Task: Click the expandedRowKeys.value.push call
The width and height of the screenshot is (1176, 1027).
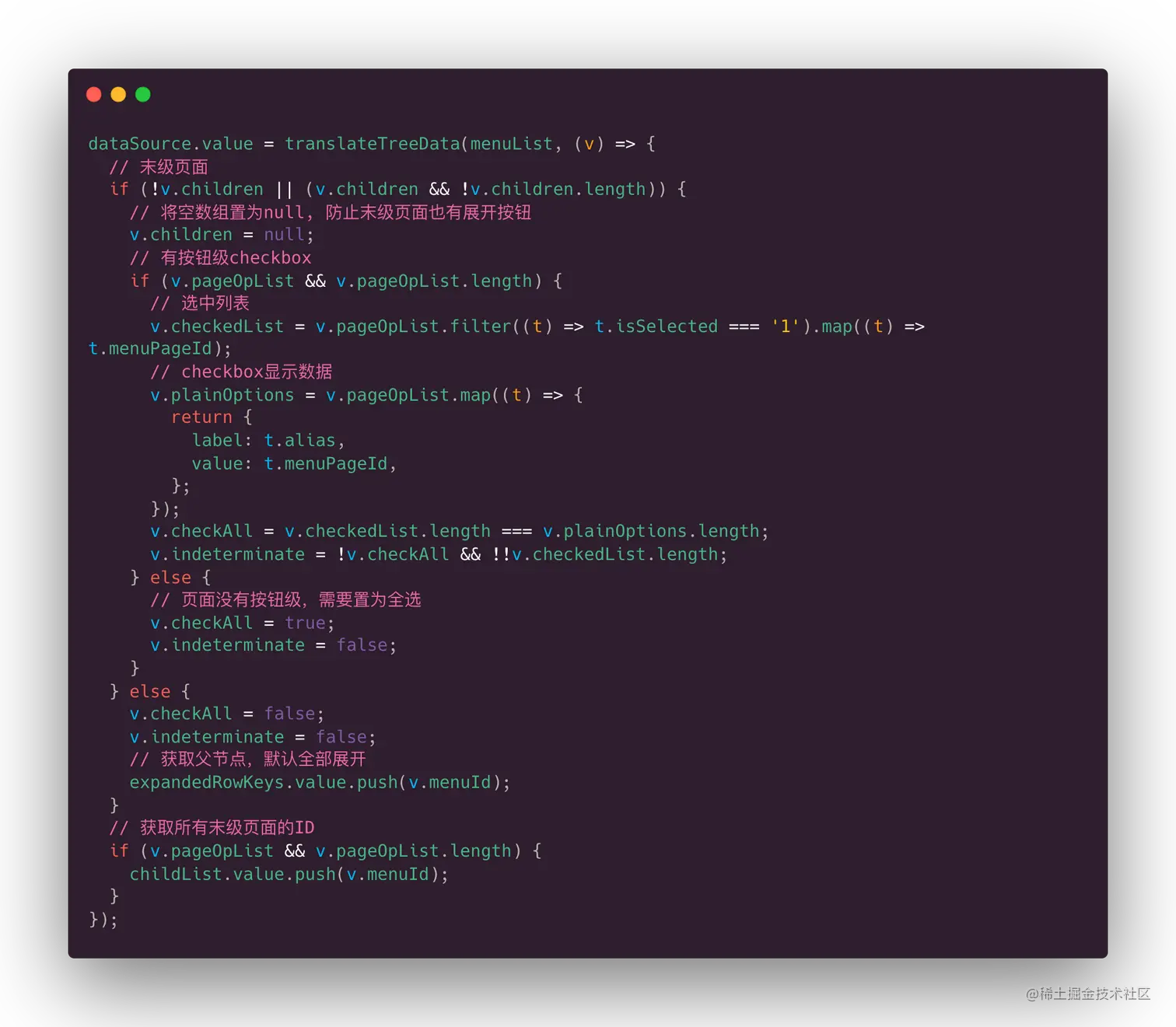Action: pyautogui.click(x=319, y=782)
